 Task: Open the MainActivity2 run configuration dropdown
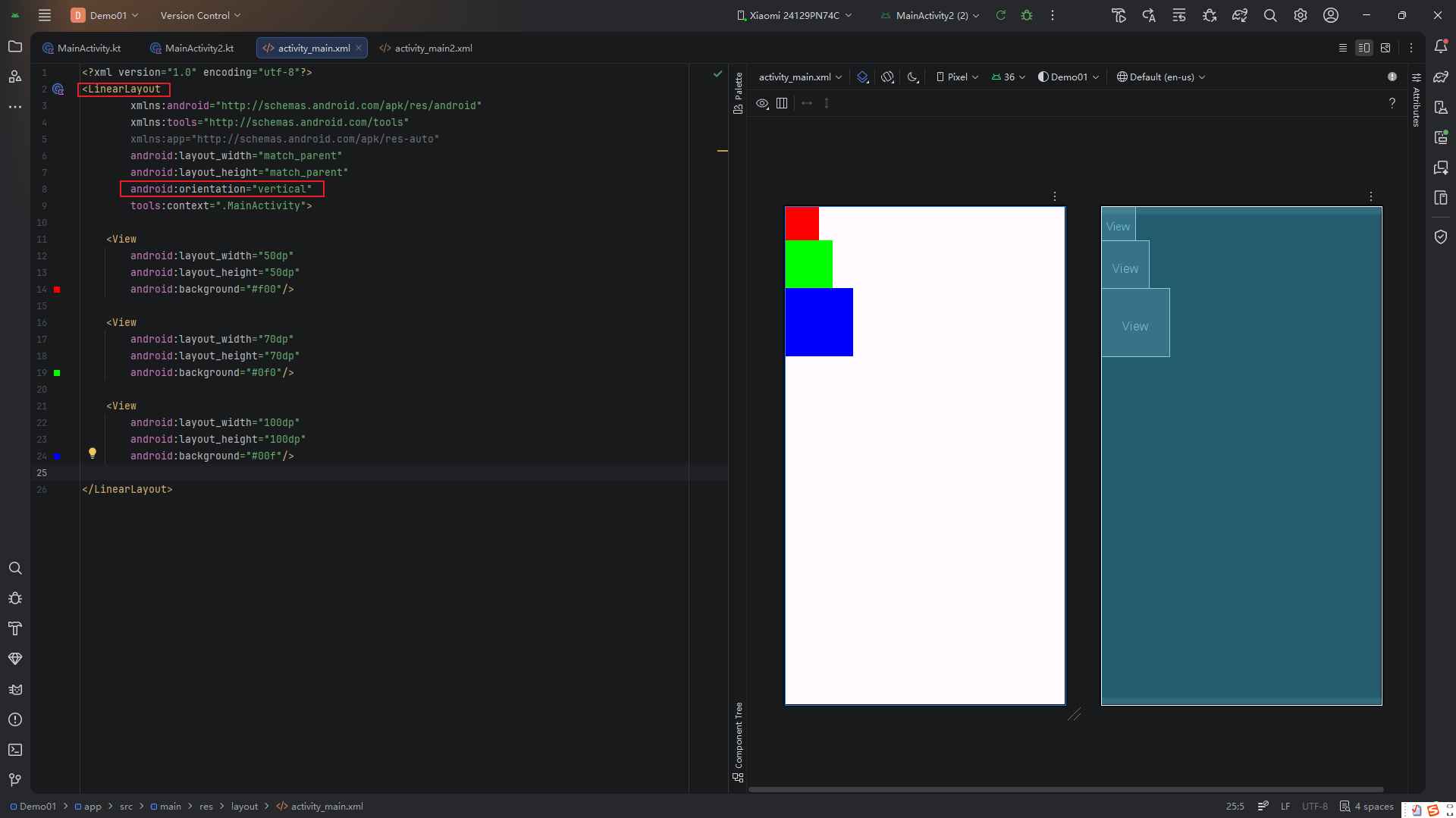(930, 15)
